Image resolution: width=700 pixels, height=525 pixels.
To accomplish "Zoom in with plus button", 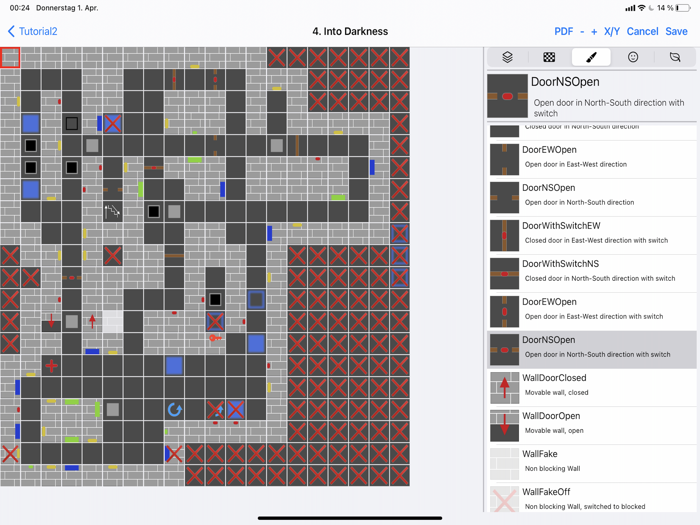I will coord(594,31).
